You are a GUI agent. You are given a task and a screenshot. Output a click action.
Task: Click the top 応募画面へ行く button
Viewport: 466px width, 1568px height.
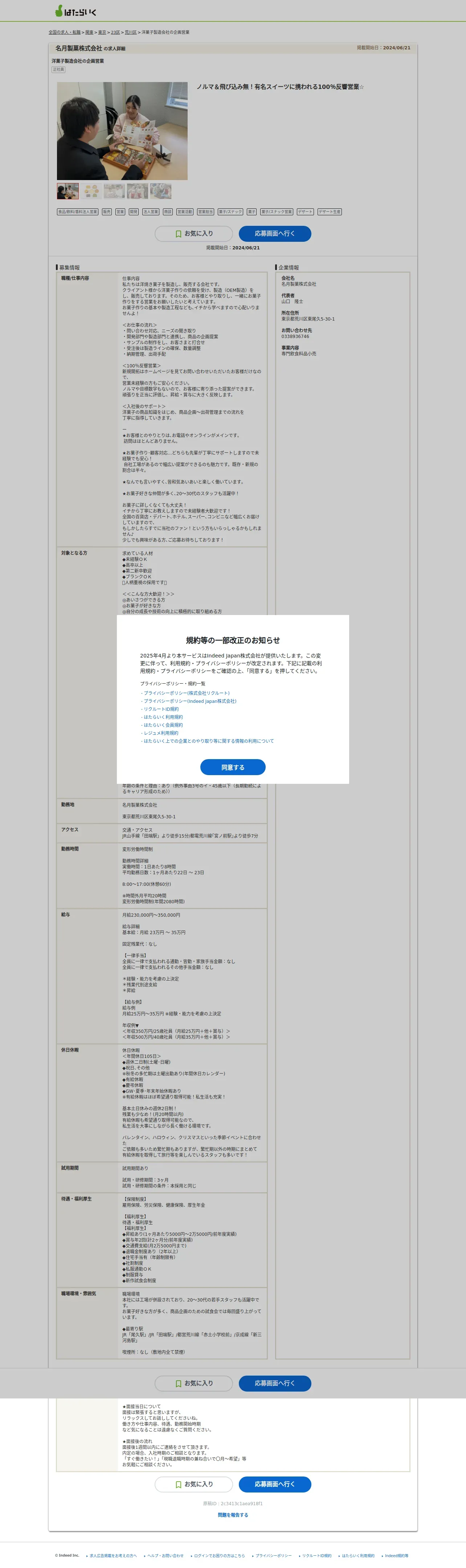(x=275, y=234)
